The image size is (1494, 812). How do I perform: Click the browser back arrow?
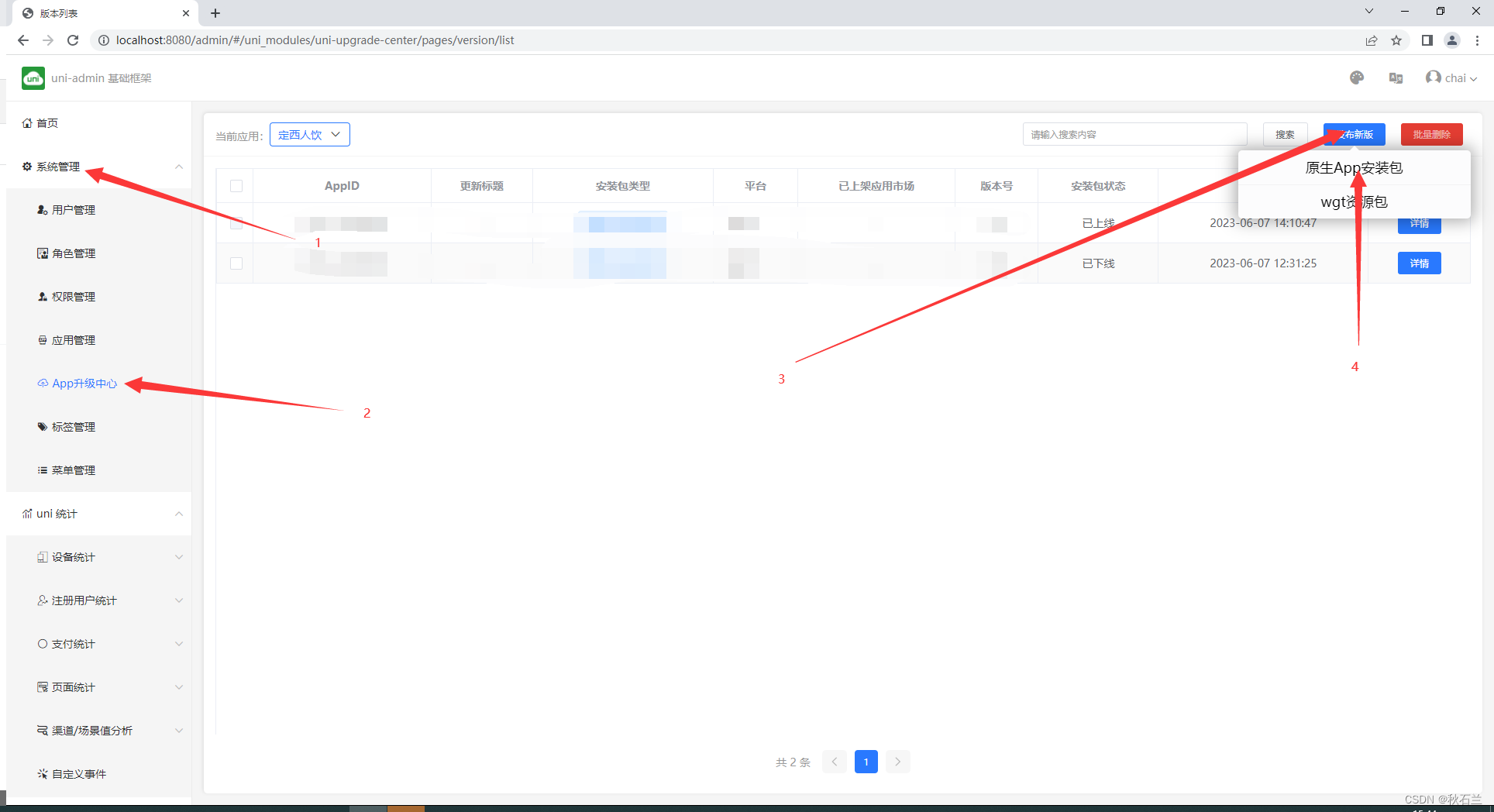click(x=22, y=40)
